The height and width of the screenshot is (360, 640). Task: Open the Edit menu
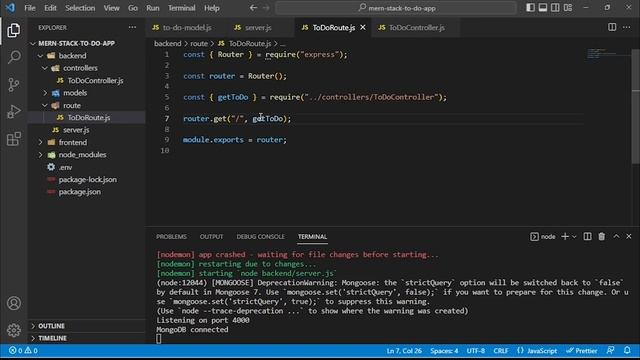click(x=50, y=8)
